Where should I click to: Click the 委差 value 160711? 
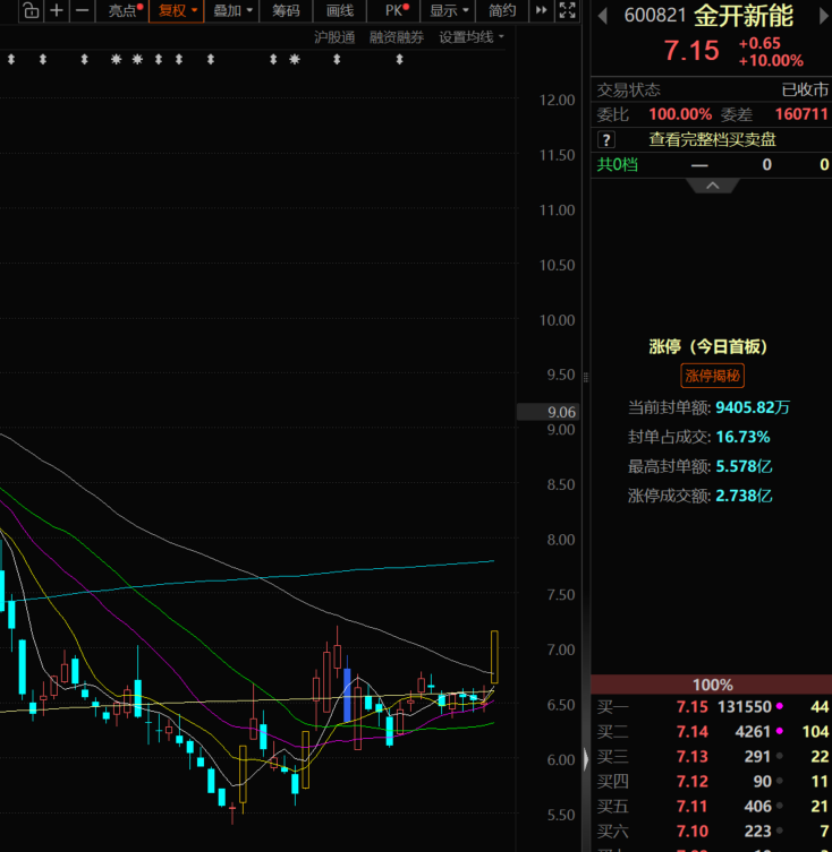click(802, 115)
